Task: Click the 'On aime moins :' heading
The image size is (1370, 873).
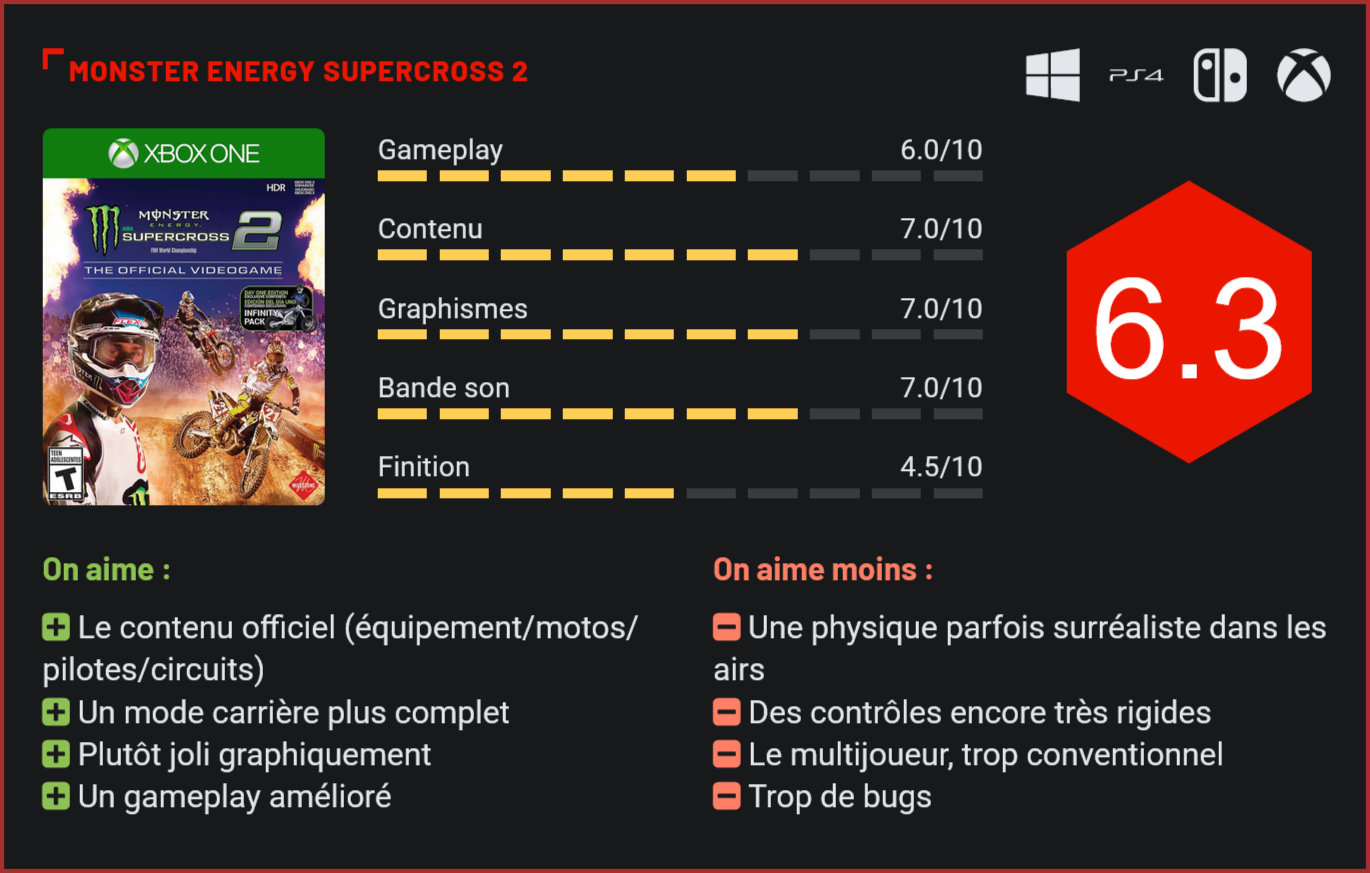Action: point(823,570)
